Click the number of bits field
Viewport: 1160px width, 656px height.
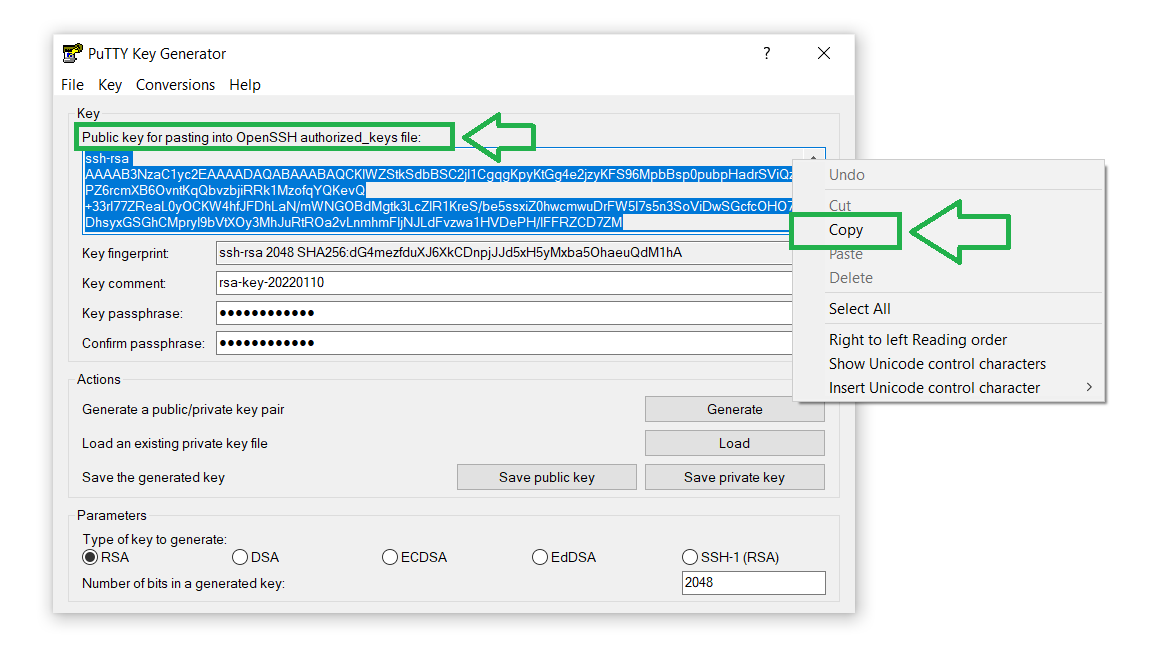(x=753, y=583)
